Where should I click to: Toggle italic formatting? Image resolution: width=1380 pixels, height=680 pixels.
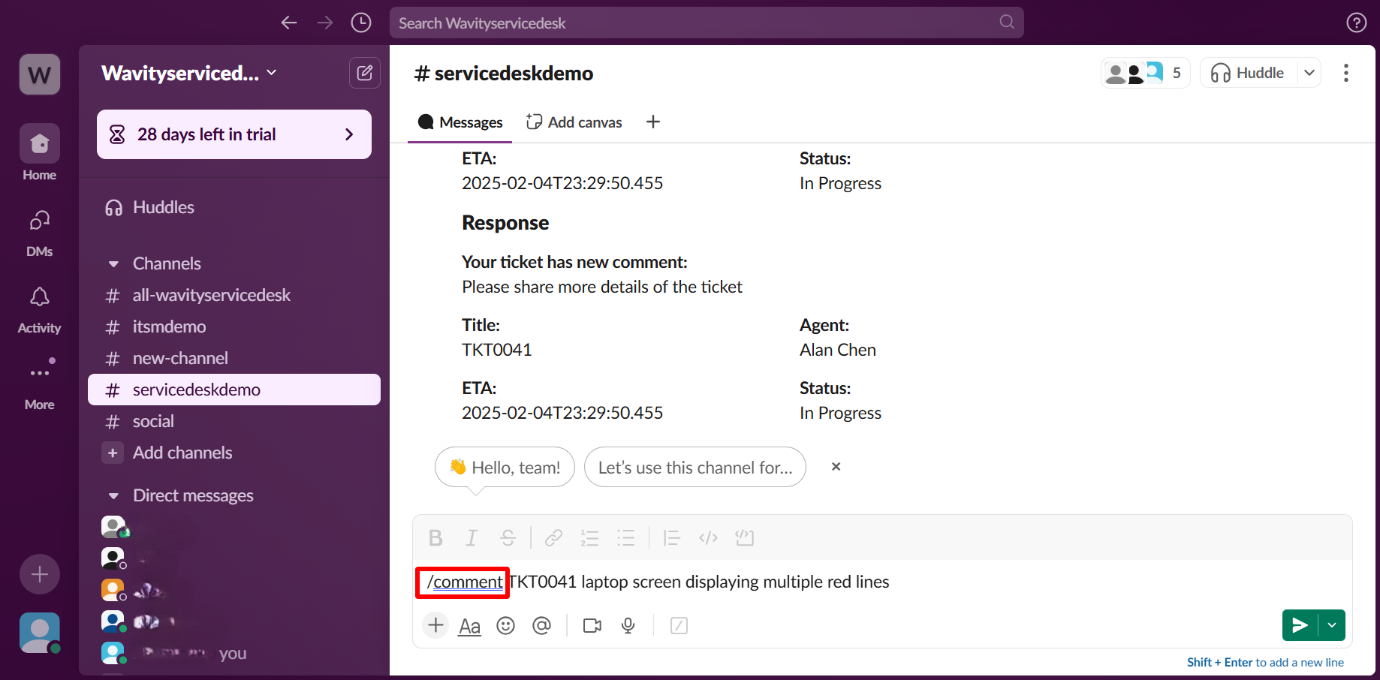[472, 538]
